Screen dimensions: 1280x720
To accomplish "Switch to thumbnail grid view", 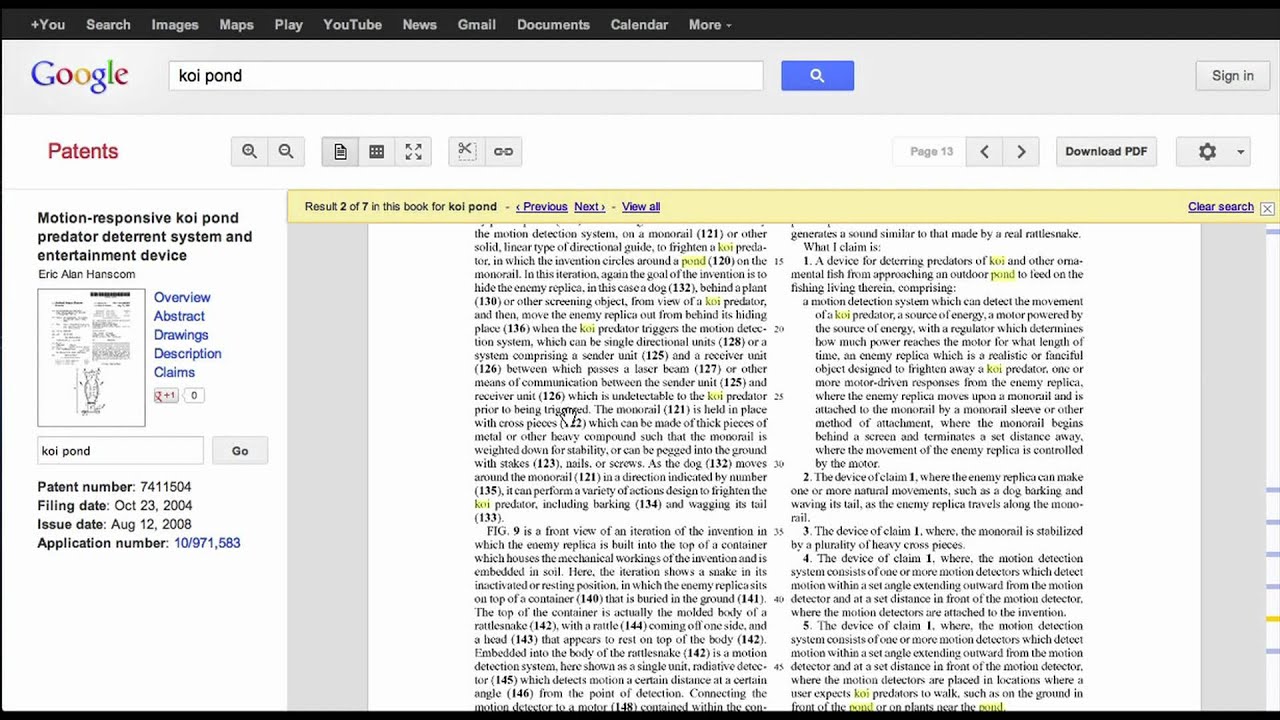I will click(x=376, y=151).
